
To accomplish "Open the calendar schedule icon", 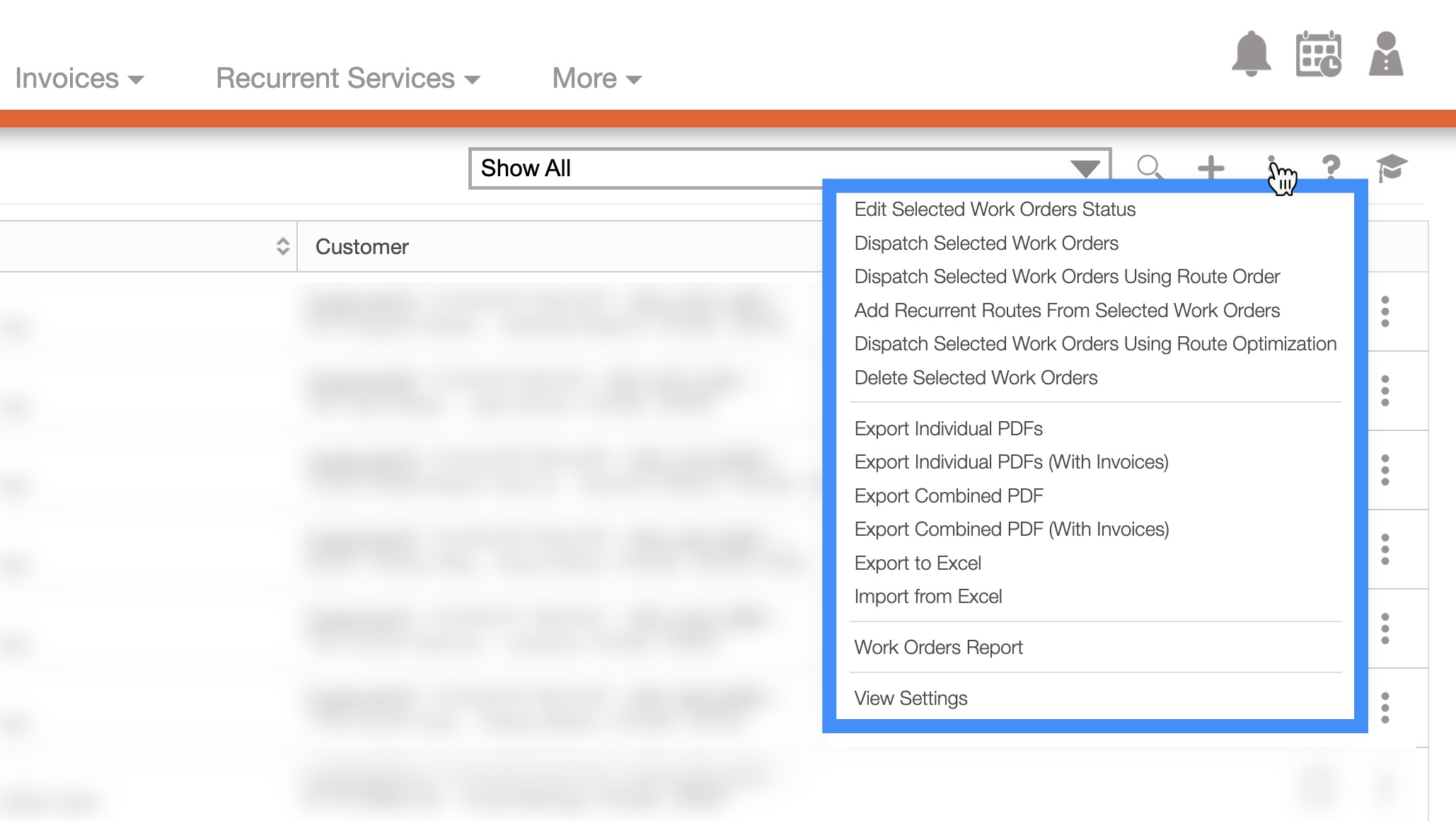I will pos(1318,54).
